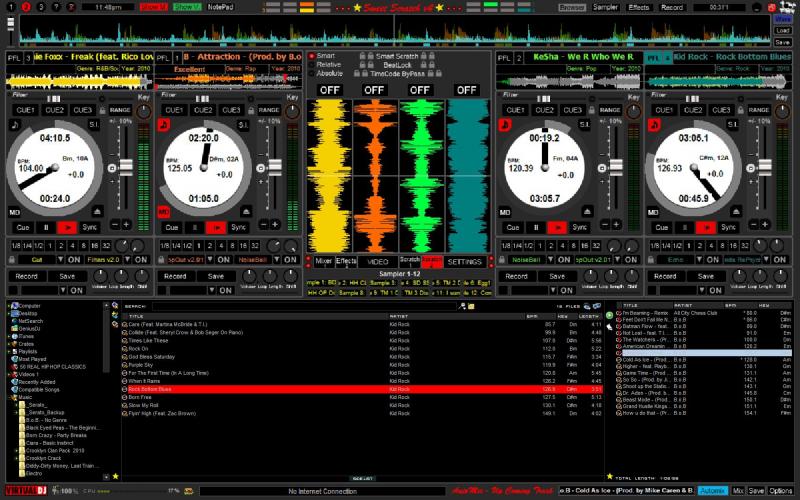Click the red music note icon on deck 1 (Attraction)

(x=163, y=124)
